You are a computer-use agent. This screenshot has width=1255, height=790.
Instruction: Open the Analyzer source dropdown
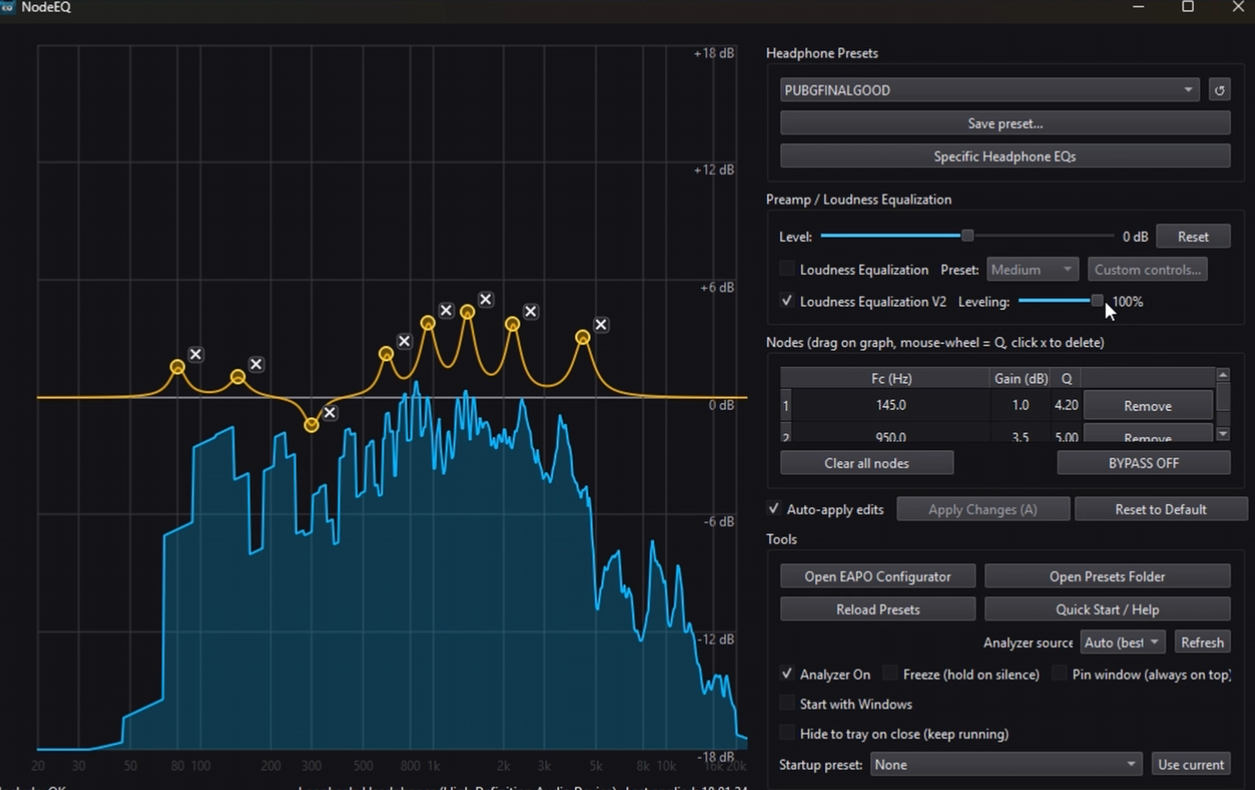click(x=1123, y=642)
